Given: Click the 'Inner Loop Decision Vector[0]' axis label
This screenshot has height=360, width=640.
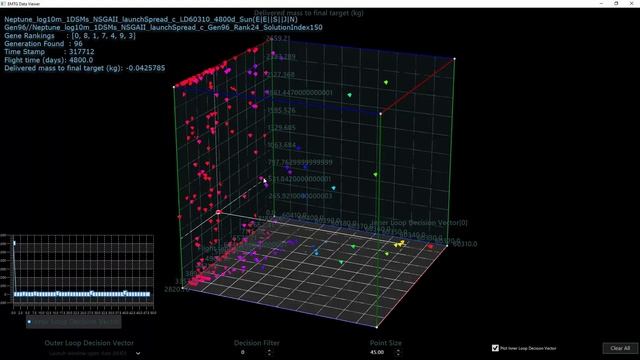Looking at the screenshot, I should (x=419, y=223).
